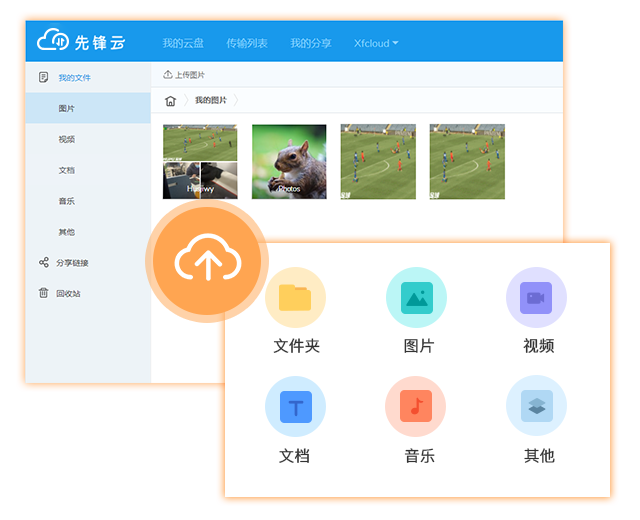This screenshot has height=520, width=640.
Task: Click the 上传图片 upload button
Action: click(184, 75)
